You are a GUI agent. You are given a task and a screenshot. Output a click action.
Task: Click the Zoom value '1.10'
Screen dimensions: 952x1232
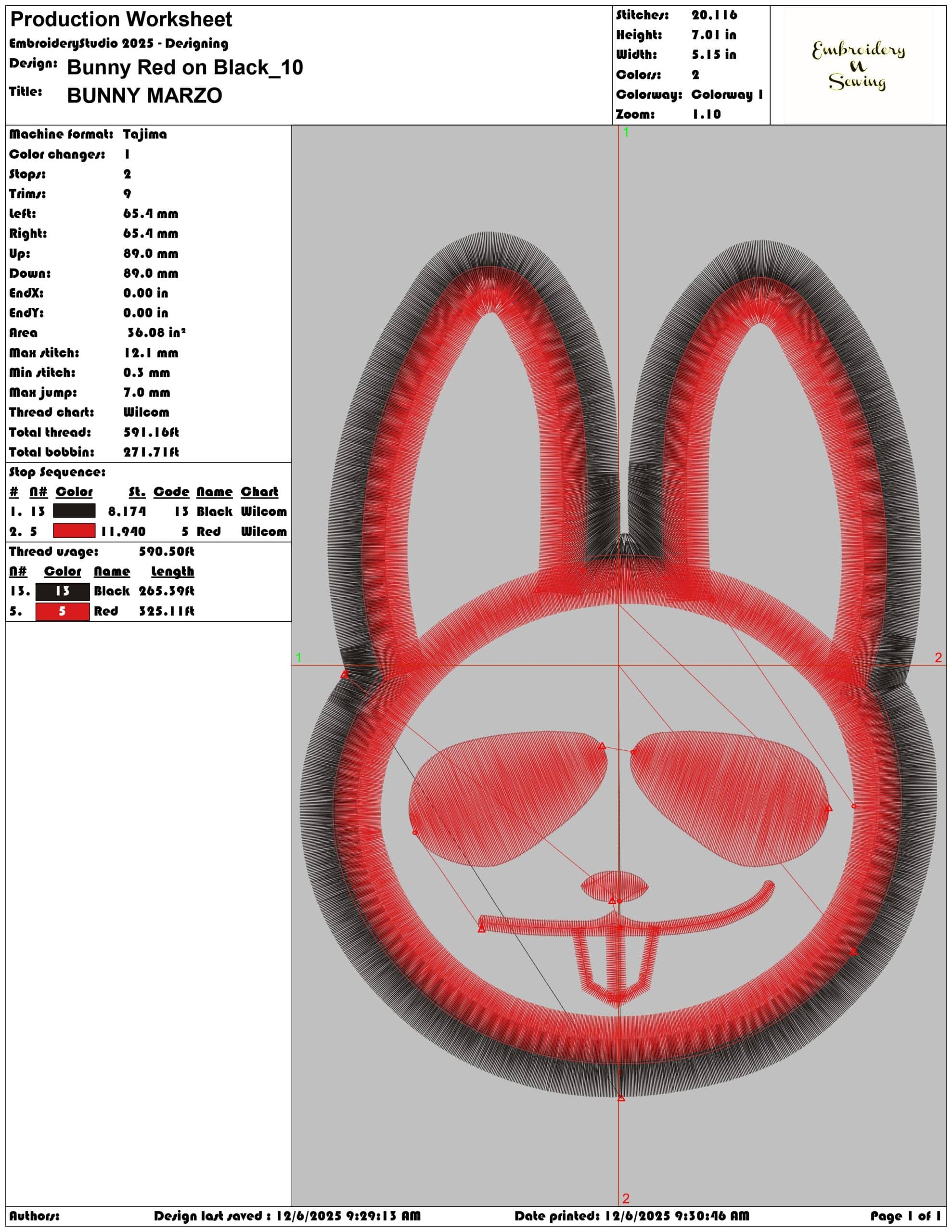[707, 115]
